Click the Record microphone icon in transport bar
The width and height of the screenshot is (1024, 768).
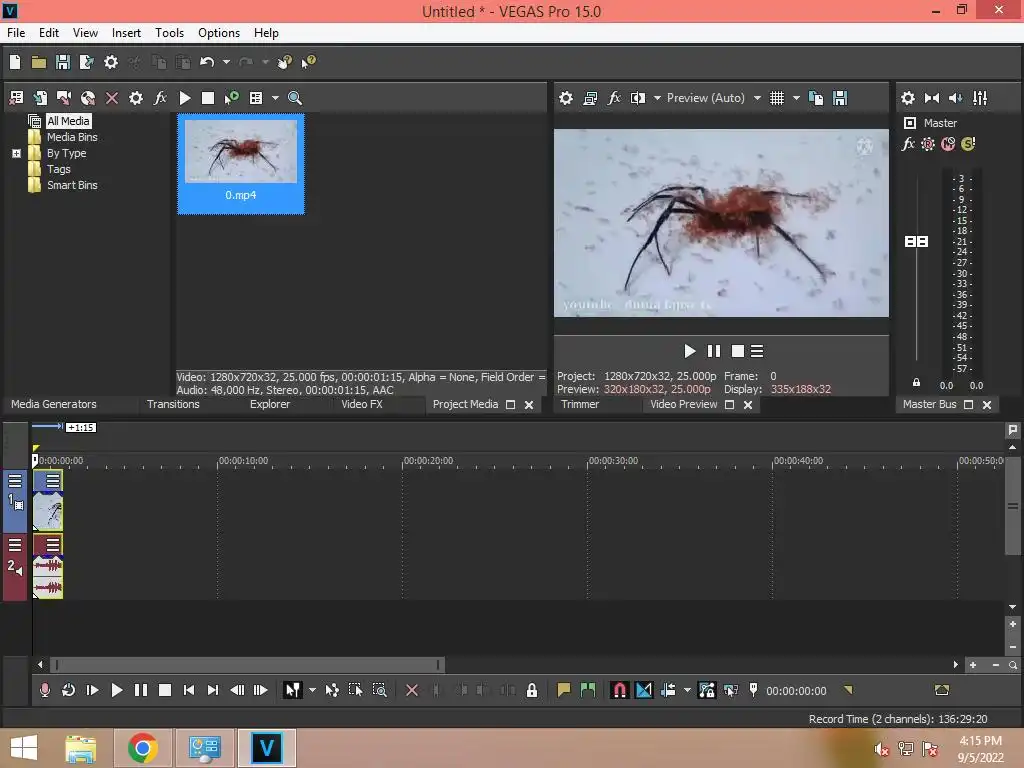[44, 690]
